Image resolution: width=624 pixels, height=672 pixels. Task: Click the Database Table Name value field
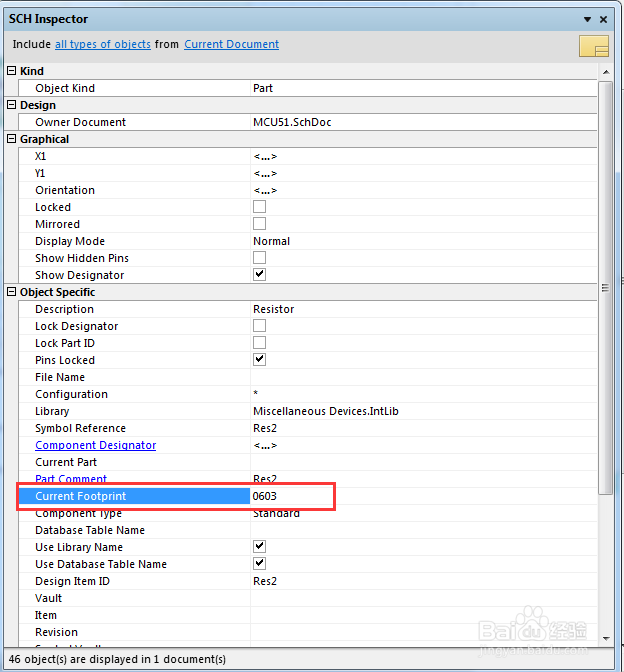(x=423, y=530)
